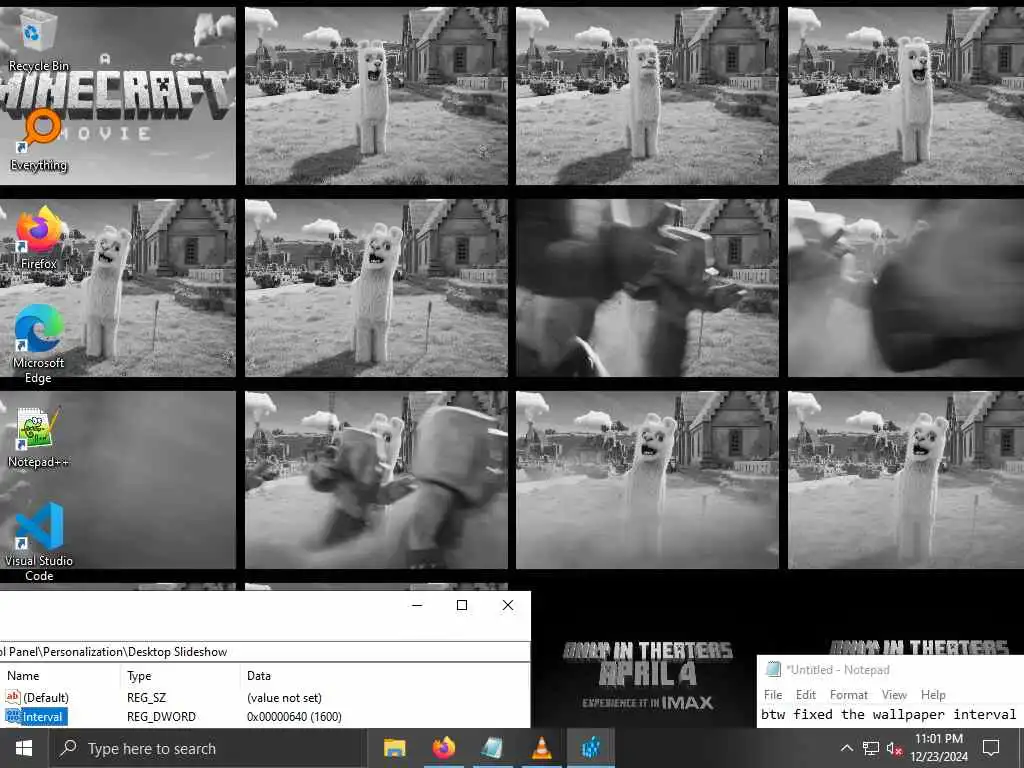
Task: Launch the Visual Studio Code desktop shortcut
Action: click(39, 542)
